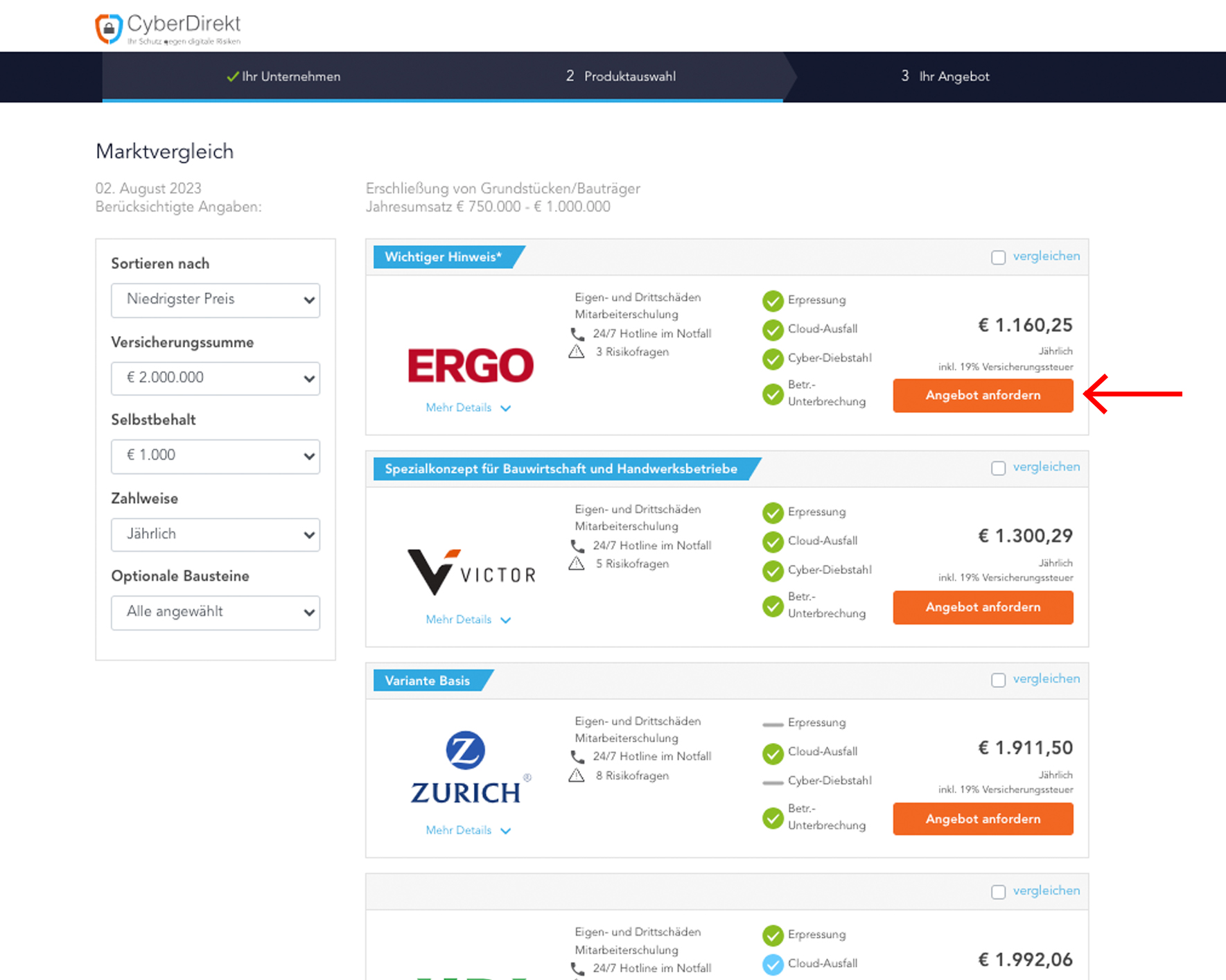Click green check beside Erpressung in fourth card
The height and width of the screenshot is (980, 1226).
point(773,936)
